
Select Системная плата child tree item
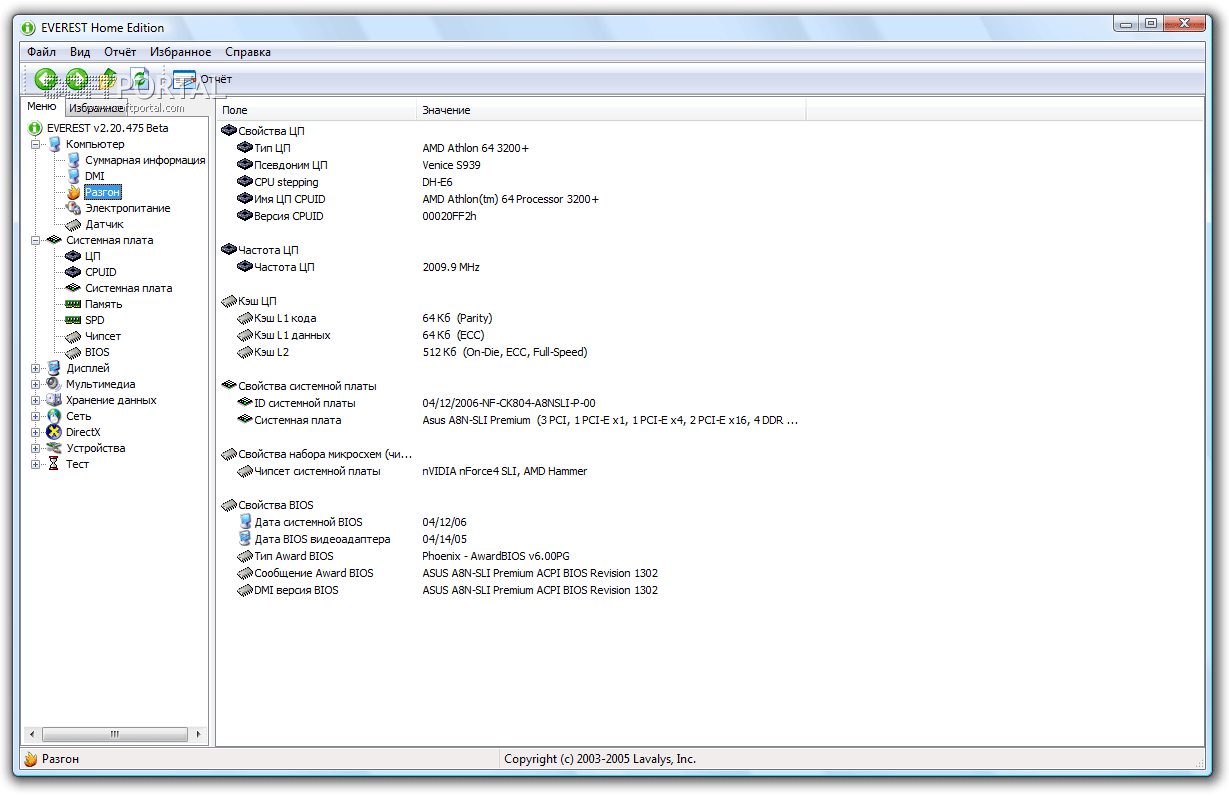point(128,288)
